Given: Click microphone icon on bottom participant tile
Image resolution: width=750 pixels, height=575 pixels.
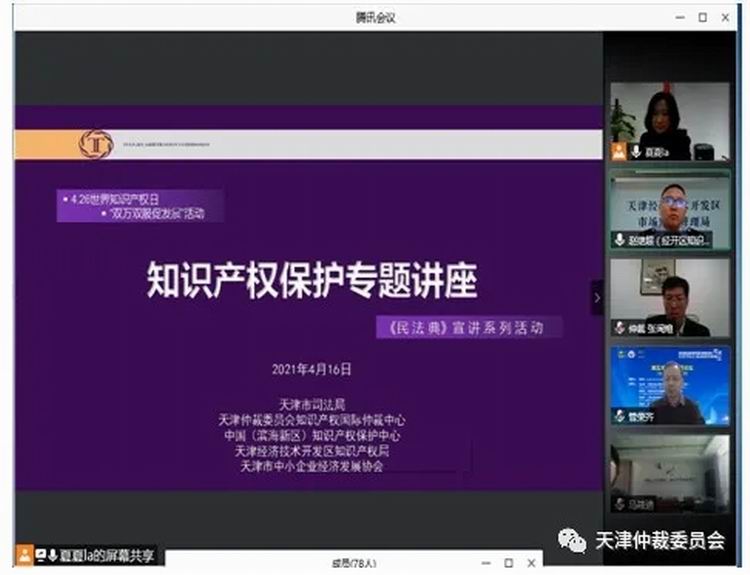Looking at the screenshot, I should click(620, 504).
